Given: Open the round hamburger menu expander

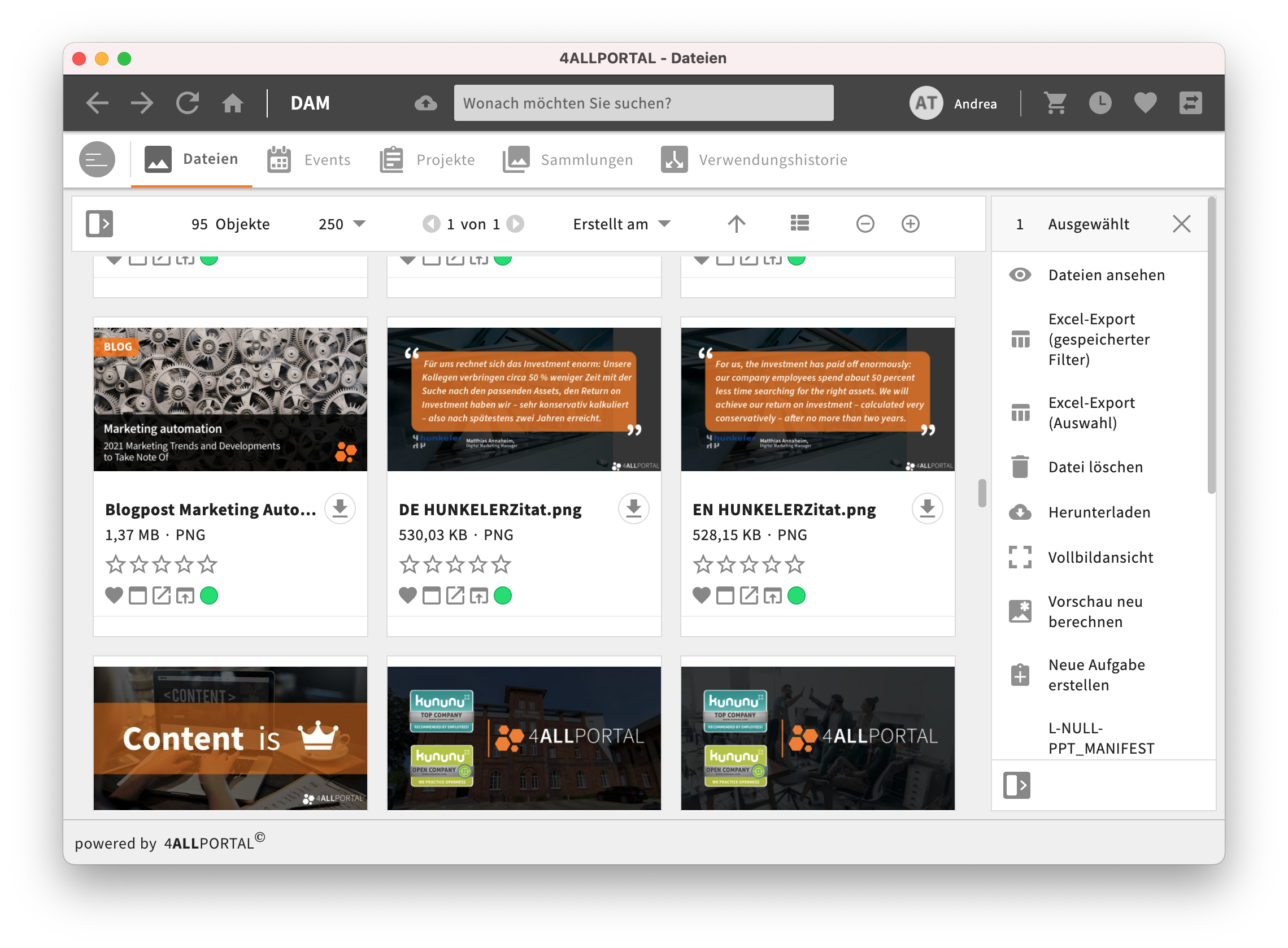Looking at the screenshot, I should pyautogui.click(x=97, y=159).
